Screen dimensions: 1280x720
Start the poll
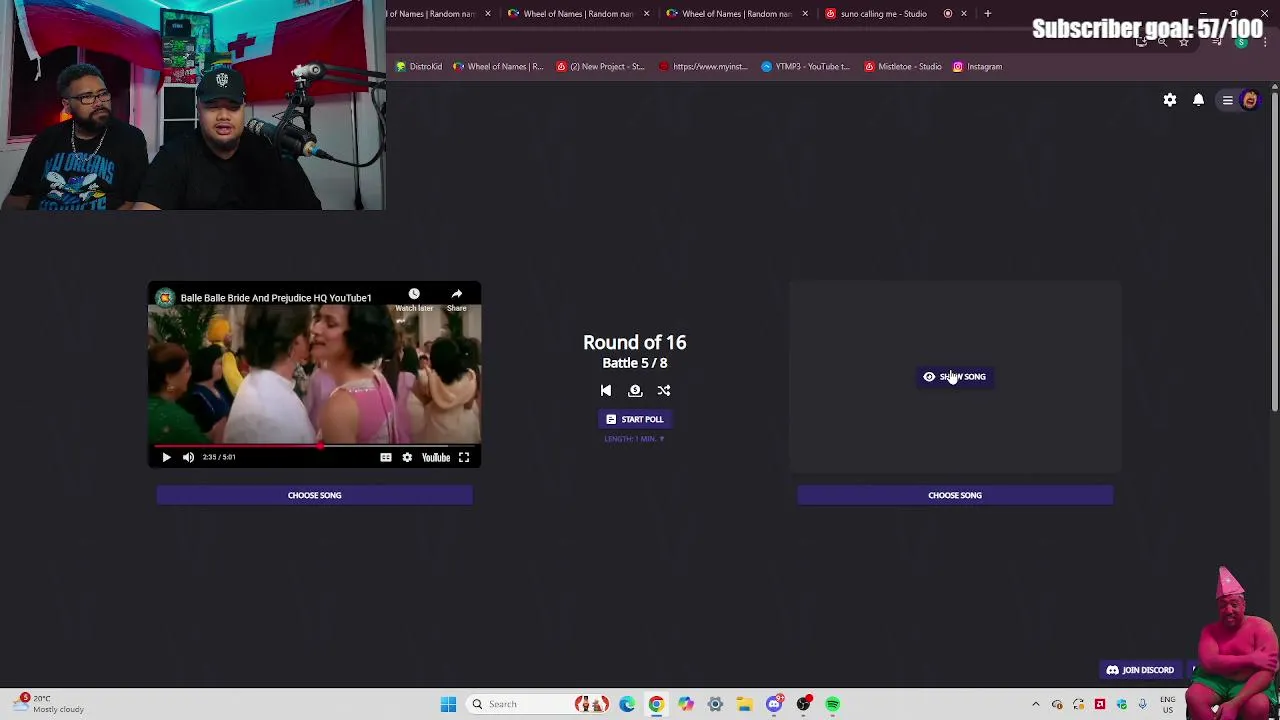coord(634,419)
